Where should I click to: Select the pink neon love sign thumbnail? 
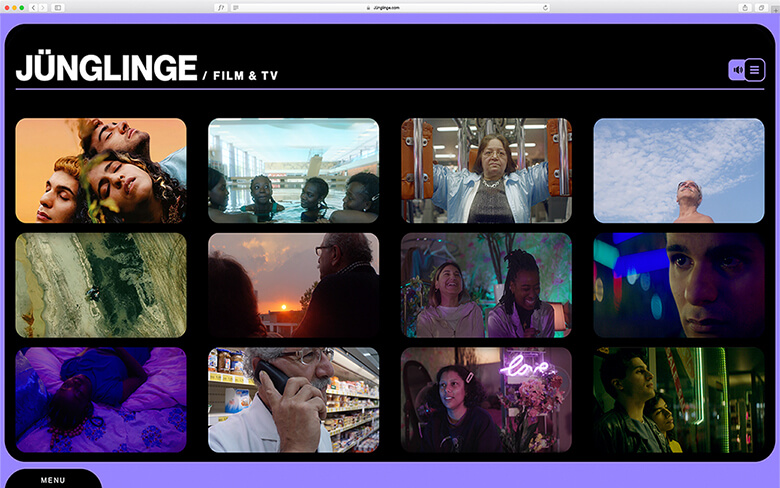coord(486,399)
